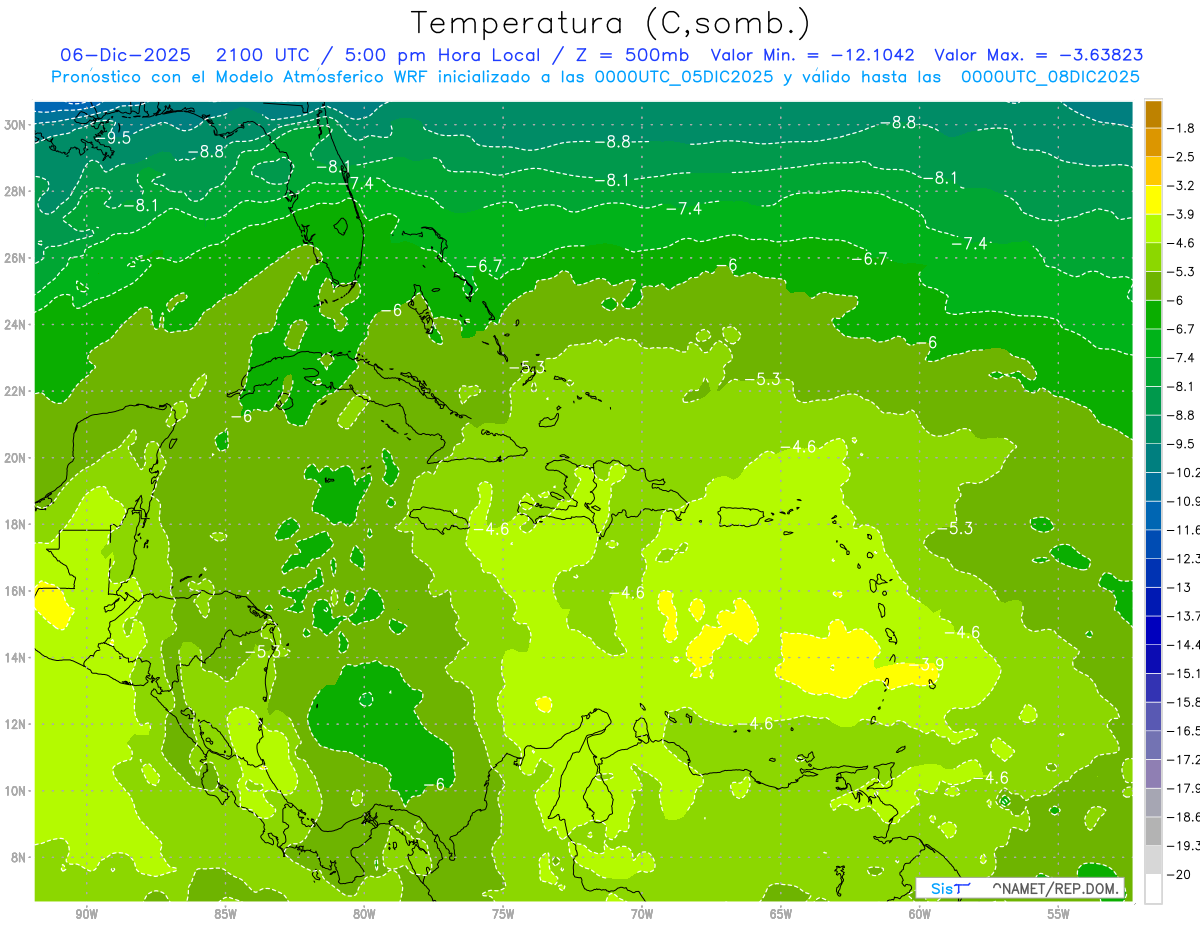
Task: Click the -15.8 colorbar label
Action: 1184,702
